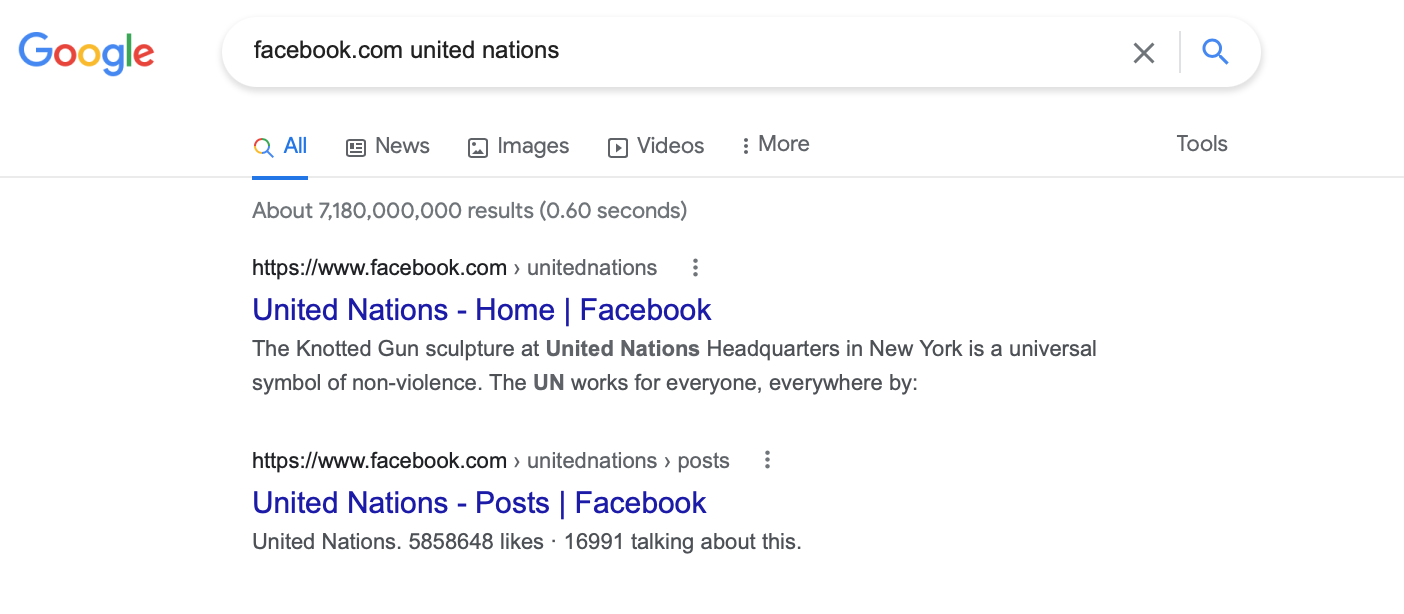The height and width of the screenshot is (614, 1404).
Task: Select the All results tab
Action: click(281, 146)
